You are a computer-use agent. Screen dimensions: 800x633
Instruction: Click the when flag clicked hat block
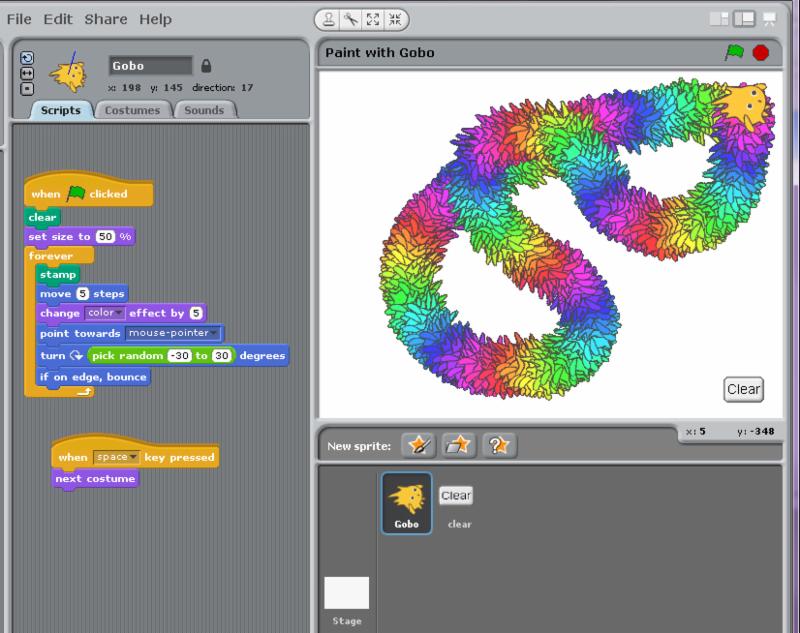88,191
